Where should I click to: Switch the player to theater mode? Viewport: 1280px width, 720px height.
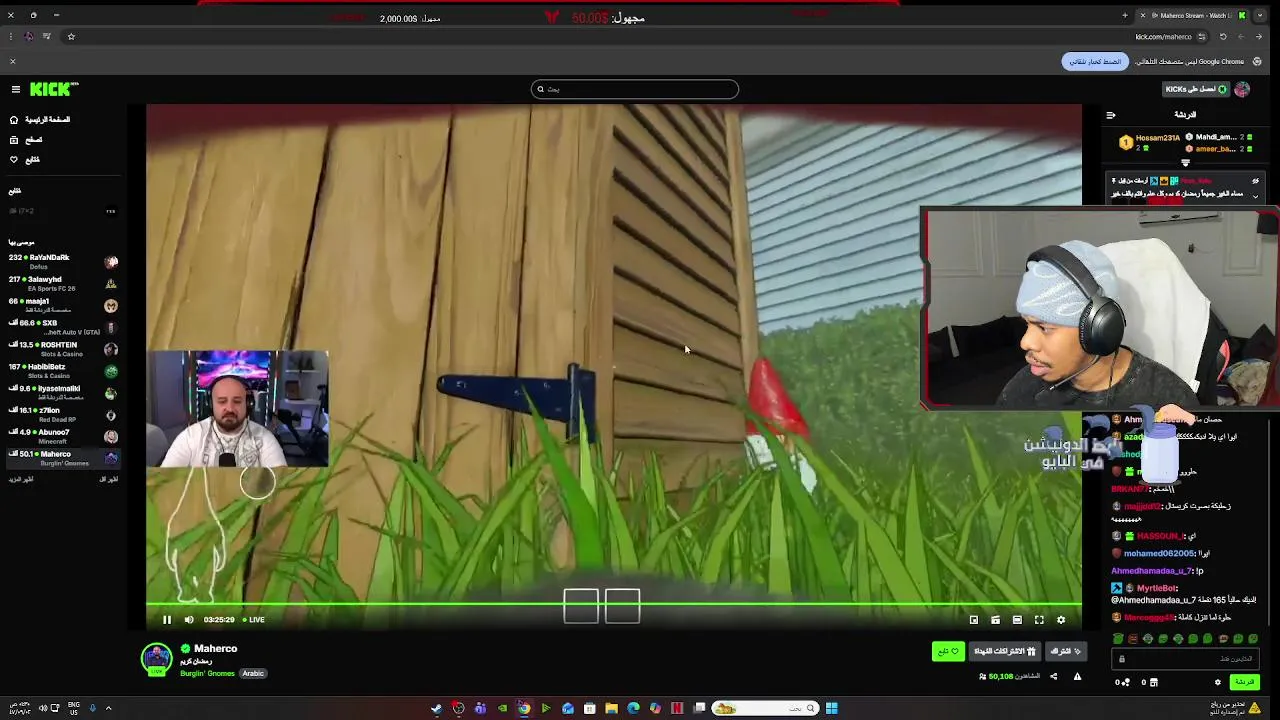(x=1017, y=620)
